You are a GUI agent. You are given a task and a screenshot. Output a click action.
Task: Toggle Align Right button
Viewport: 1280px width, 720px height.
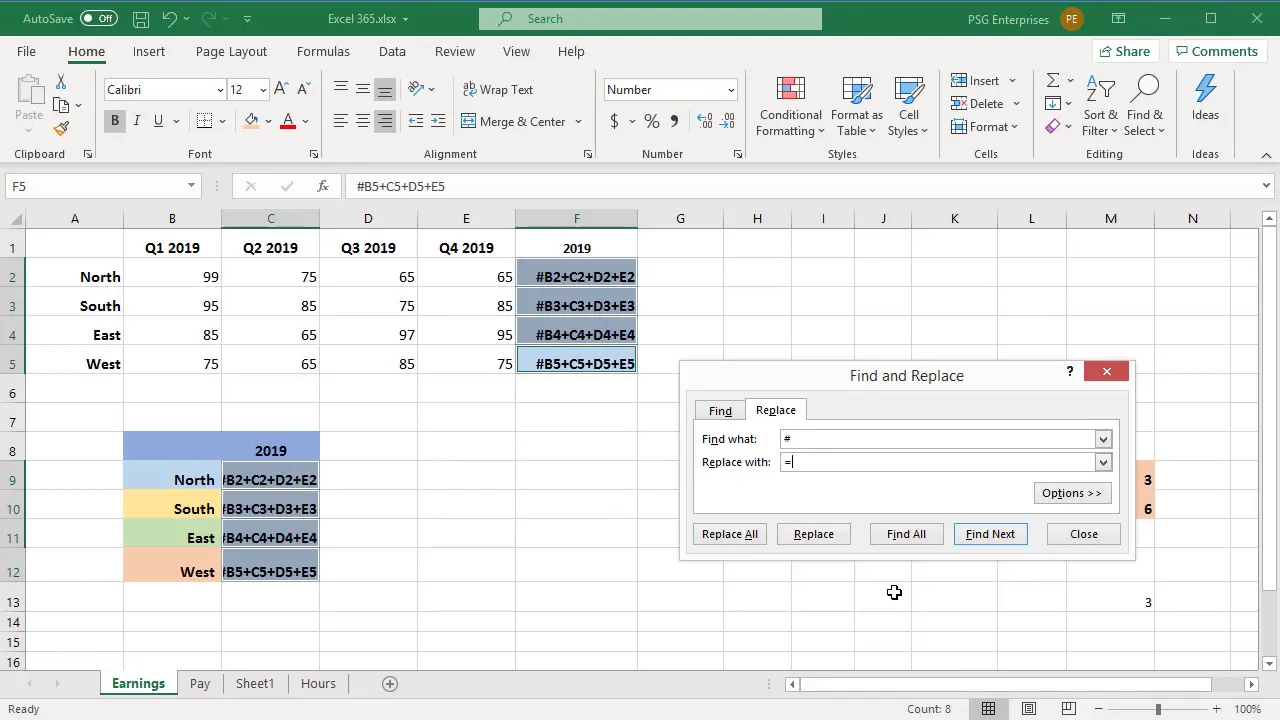(x=385, y=121)
